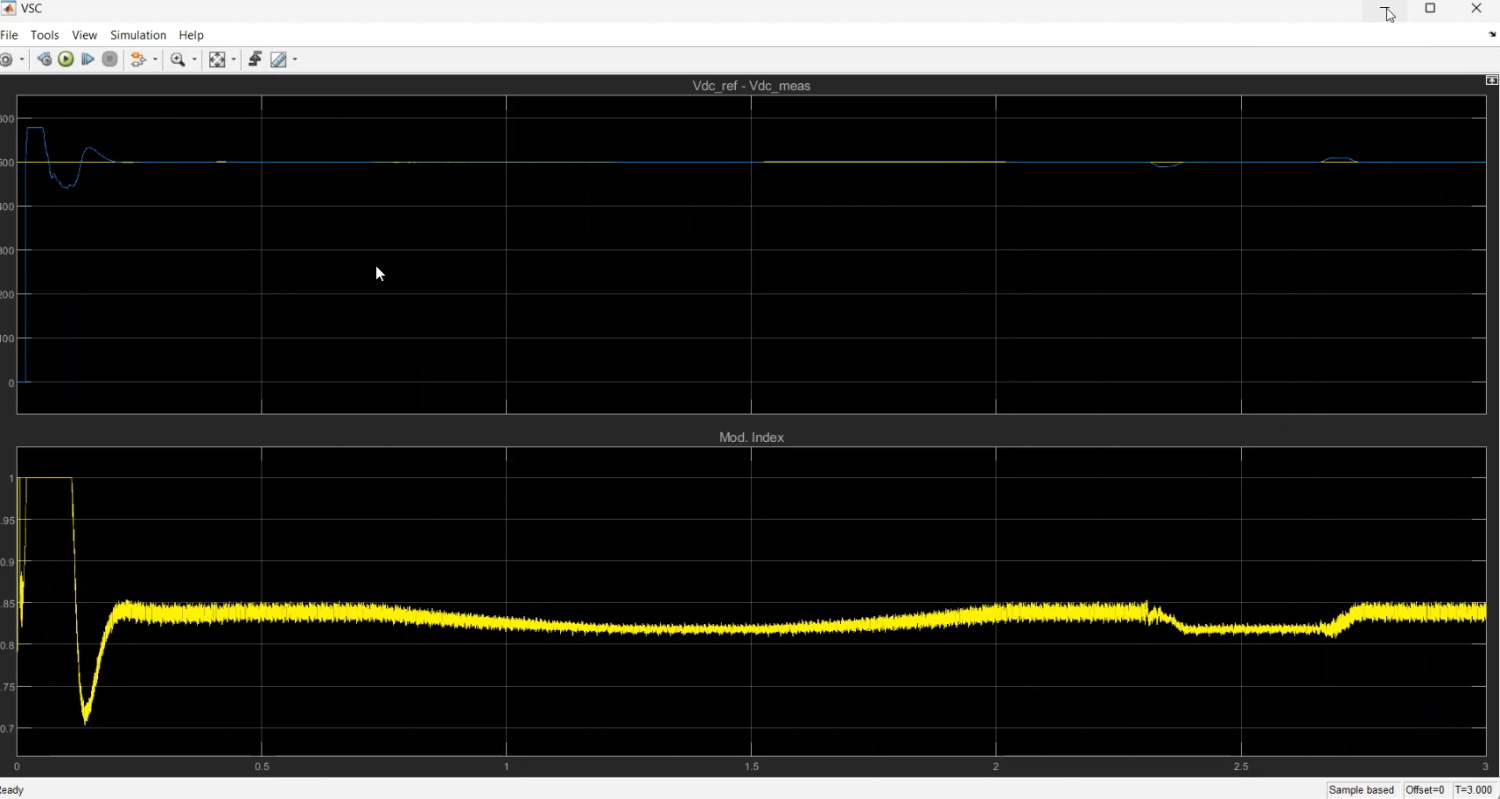Click the Highlight Simulink block icon
Image resolution: width=1500 pixels, height=799 pixels.
(139, 60)
